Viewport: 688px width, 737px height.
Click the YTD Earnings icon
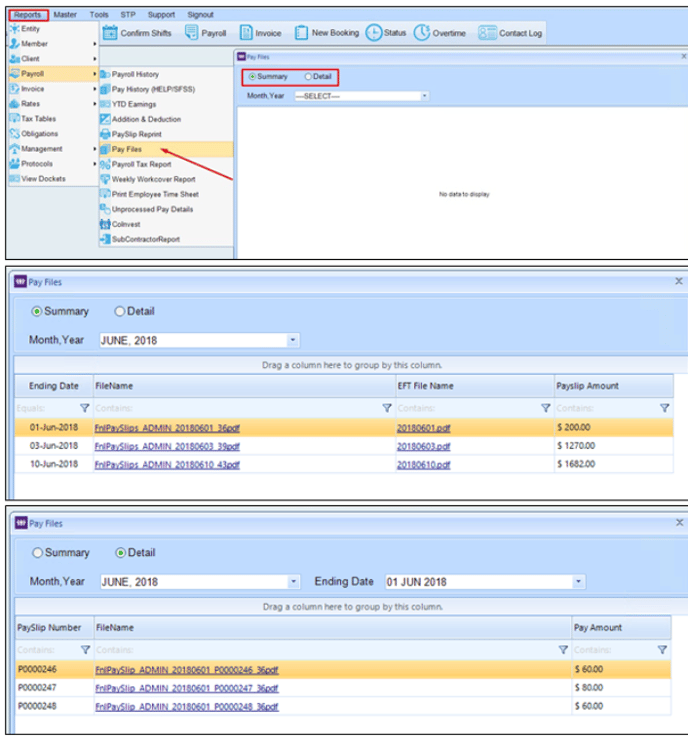(105, 104)
